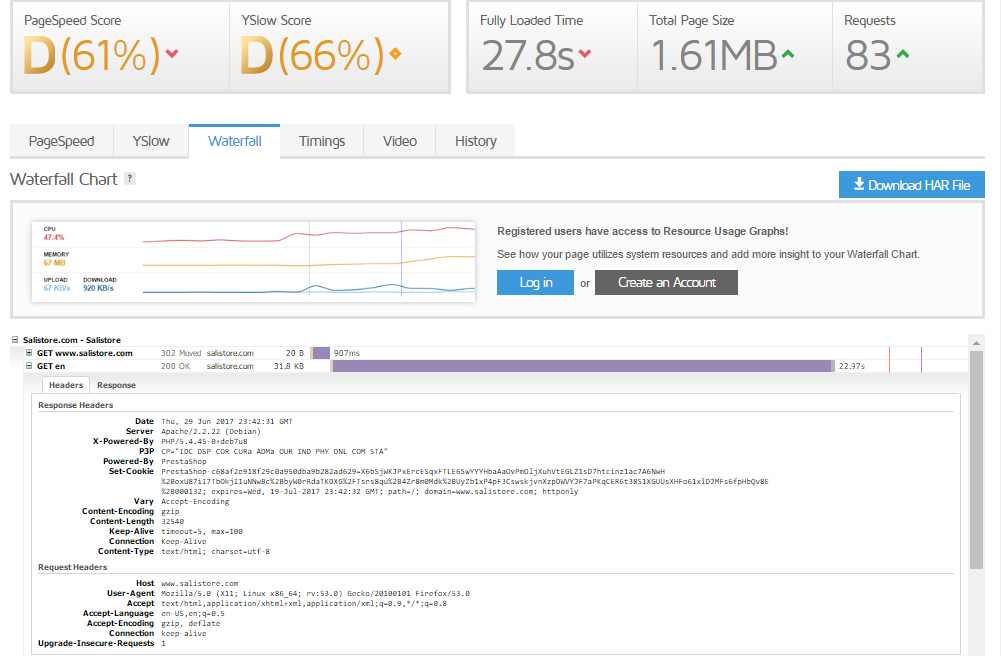Click the Requests green up arrow

tap(903, 54)
